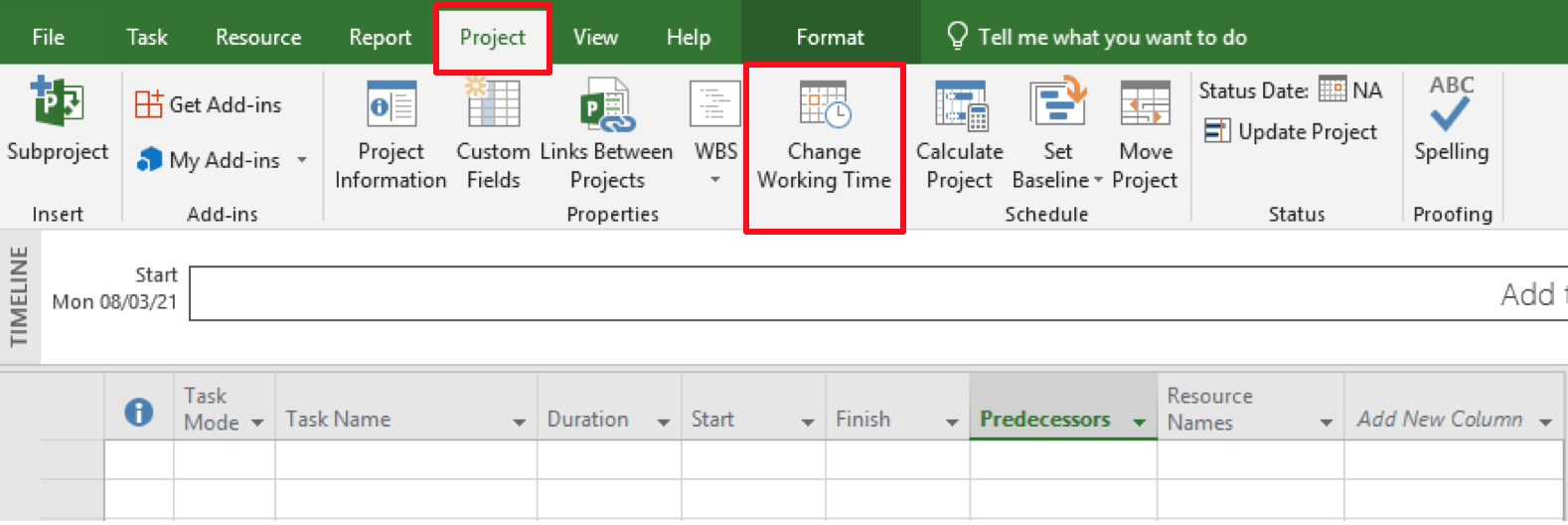
Task: Switch to the Resource tab
Action: [x=258, y=37]
